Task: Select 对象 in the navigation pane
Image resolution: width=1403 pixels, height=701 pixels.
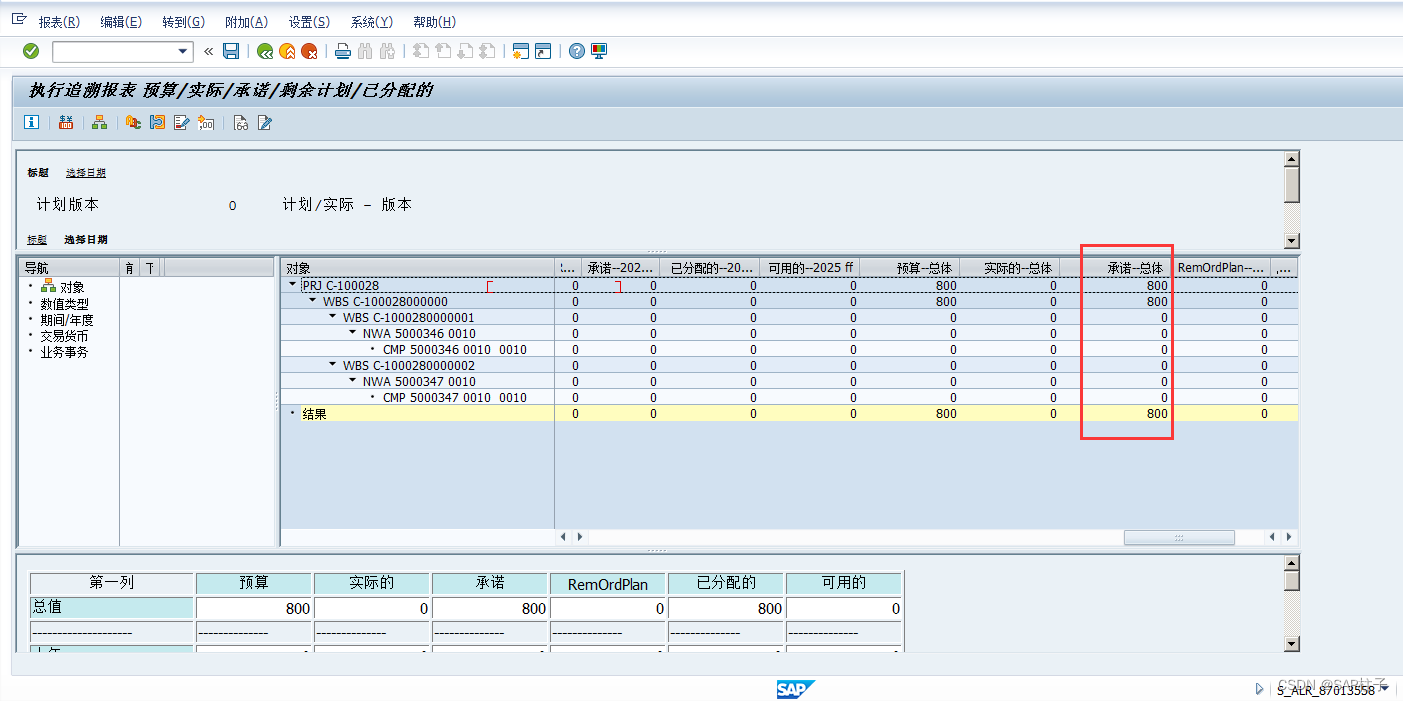Action: 72,287
